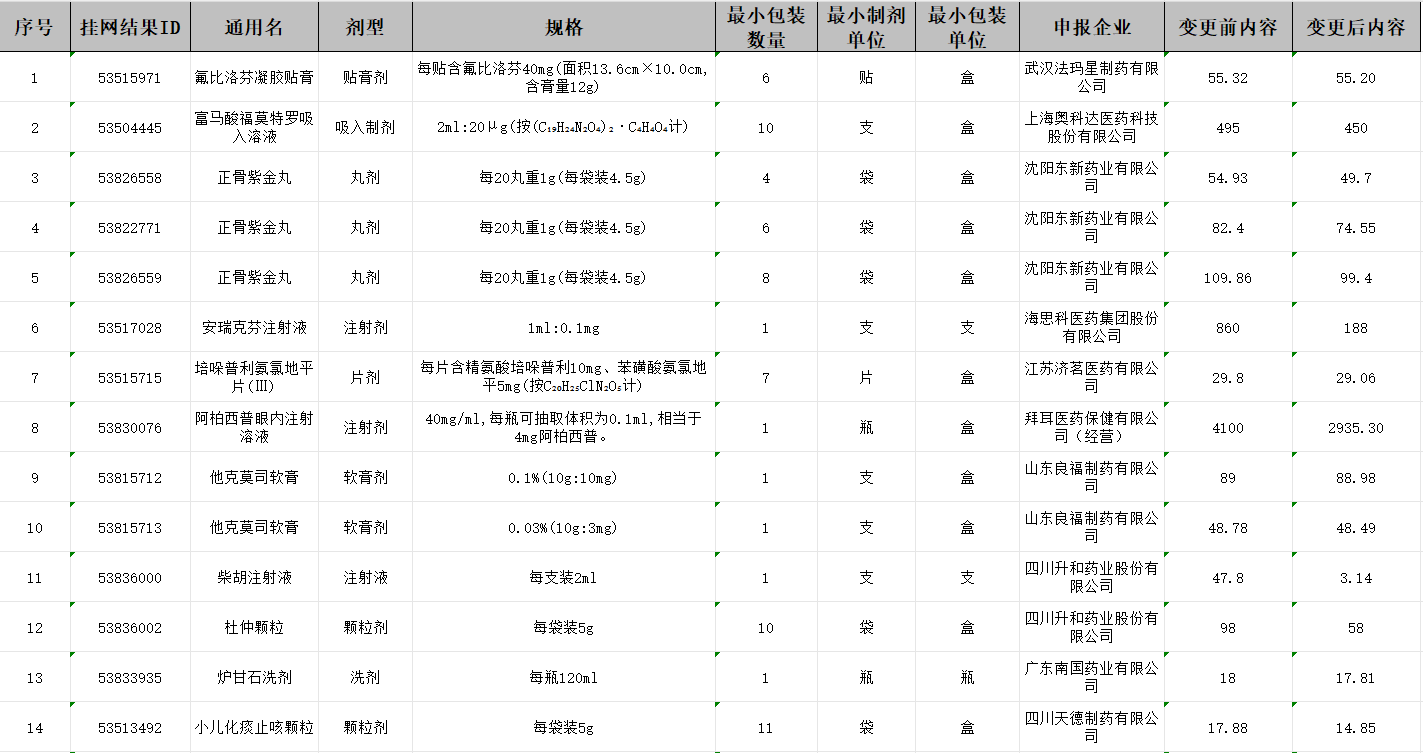Image resolution: width=1423 pixels, height=753 pixels.
Task: Click the 上海奥科达医药科技股份有限公司 company cell
Action: tap(1091, 128)
